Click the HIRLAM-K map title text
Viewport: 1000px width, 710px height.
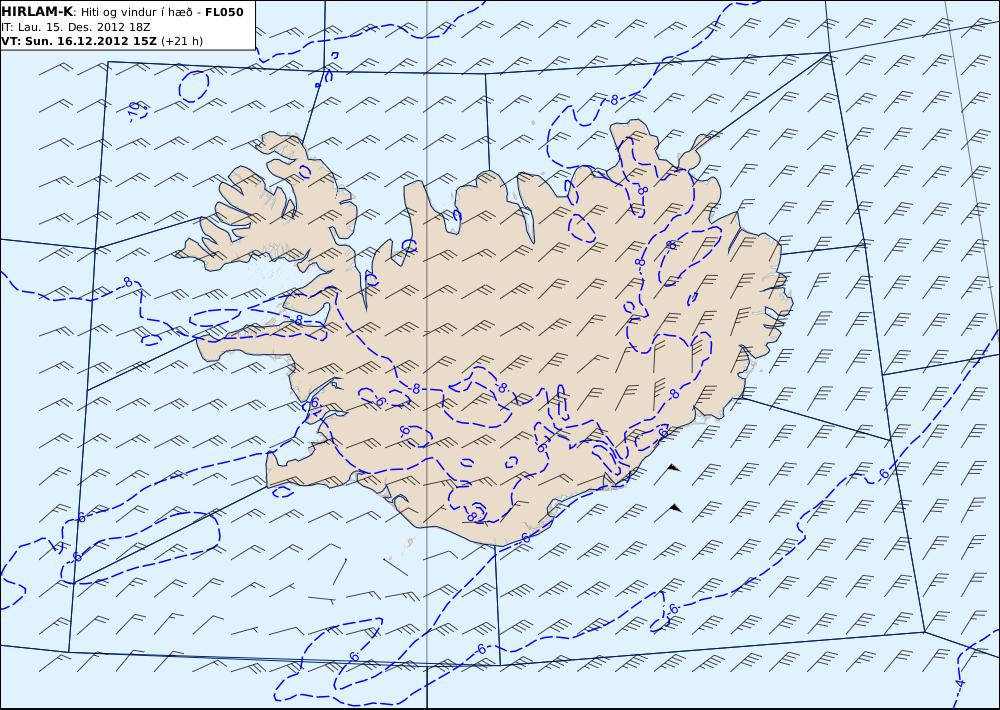37,11
